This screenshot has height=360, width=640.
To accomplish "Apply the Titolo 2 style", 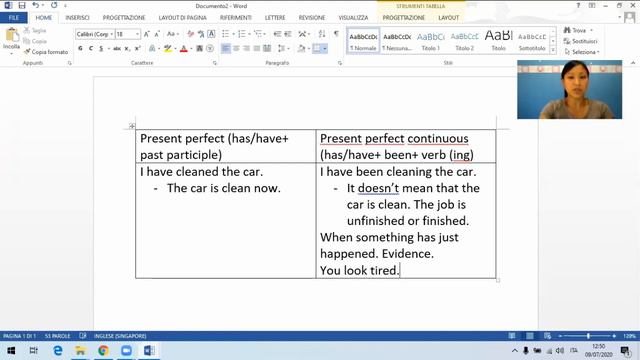I will coord(464,41).
